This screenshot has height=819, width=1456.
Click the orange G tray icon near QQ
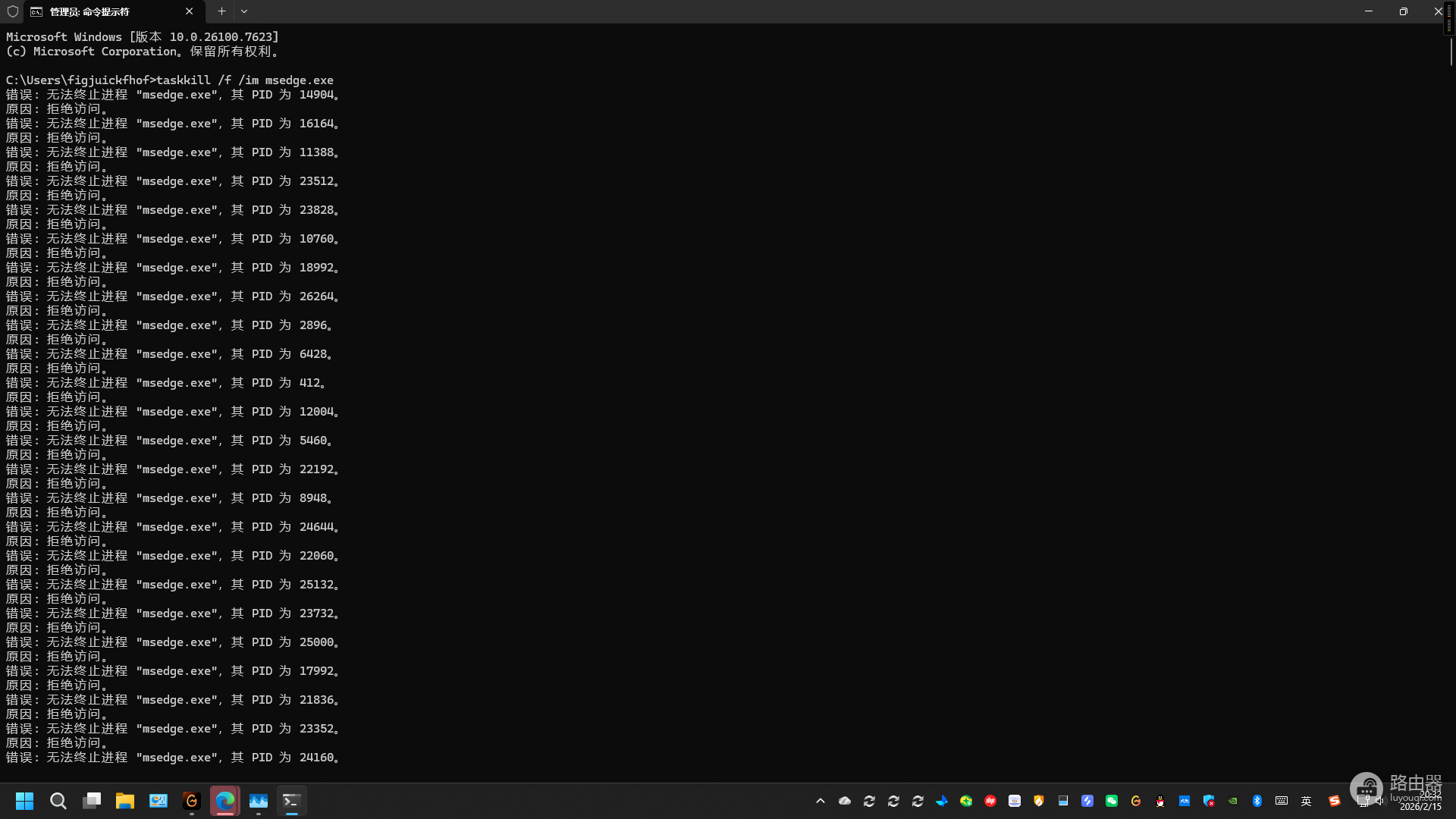1136,801
